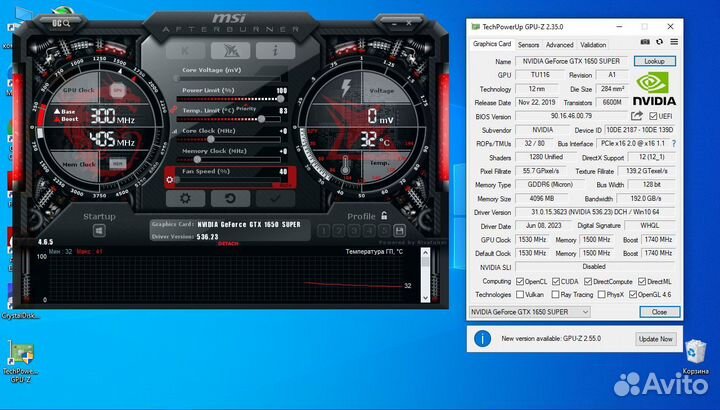This screenshot has height=410, width=720.
Task: Click GPU-Z refresh icon
Action: click(x=659, y=42)
